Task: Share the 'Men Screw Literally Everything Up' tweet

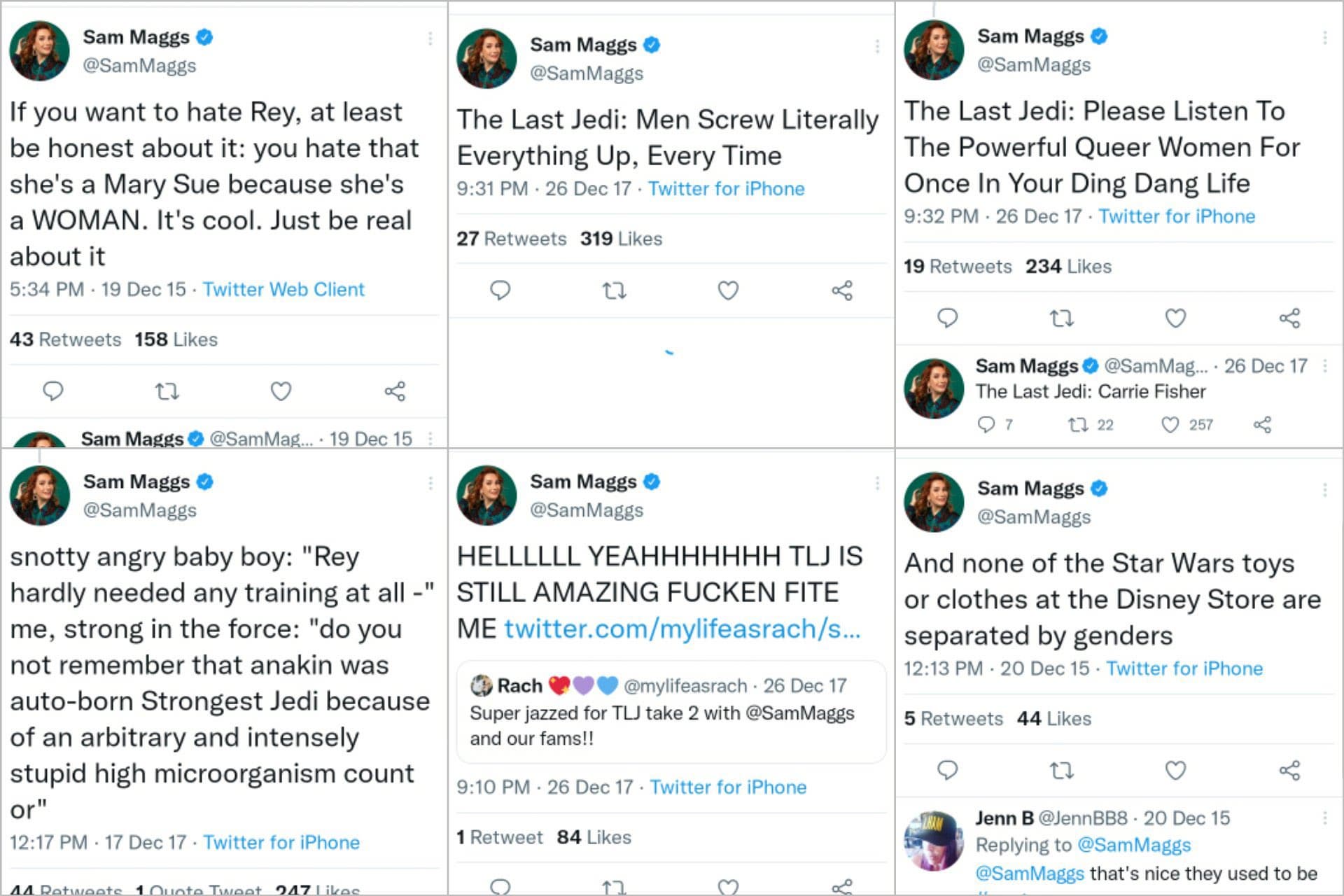Action: 842,290
